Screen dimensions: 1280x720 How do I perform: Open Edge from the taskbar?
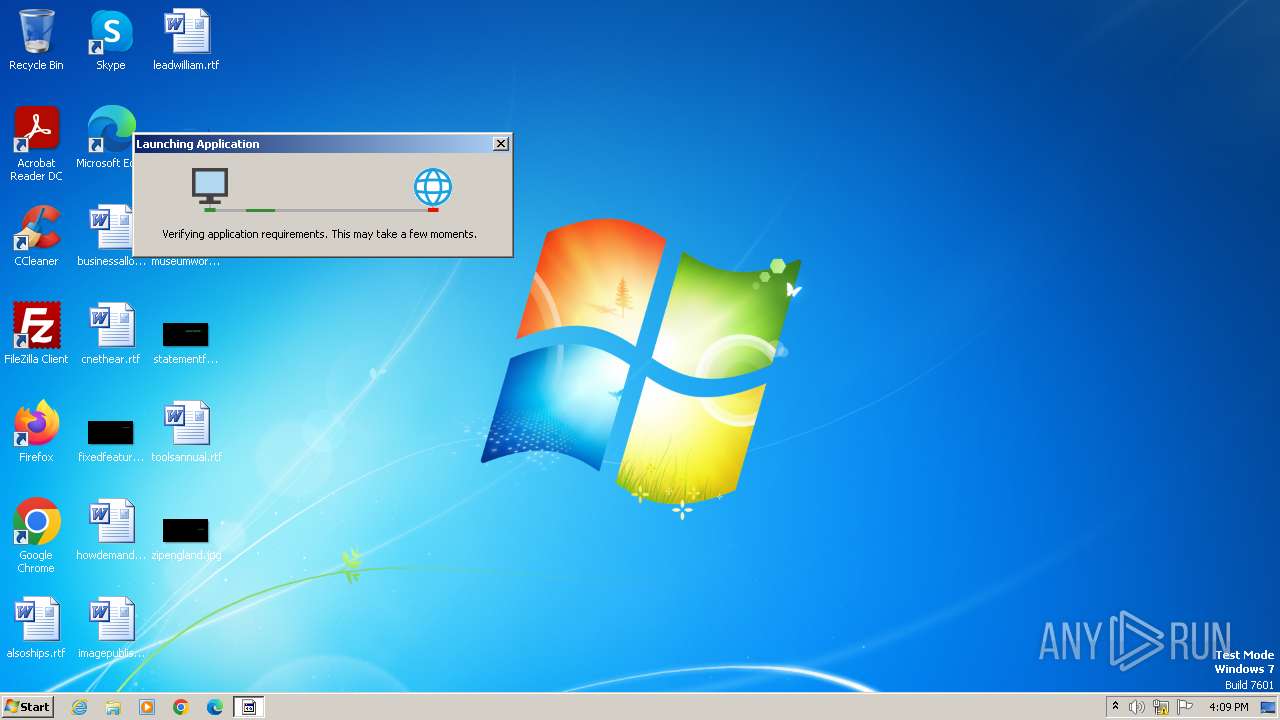(x=215, y=707)
